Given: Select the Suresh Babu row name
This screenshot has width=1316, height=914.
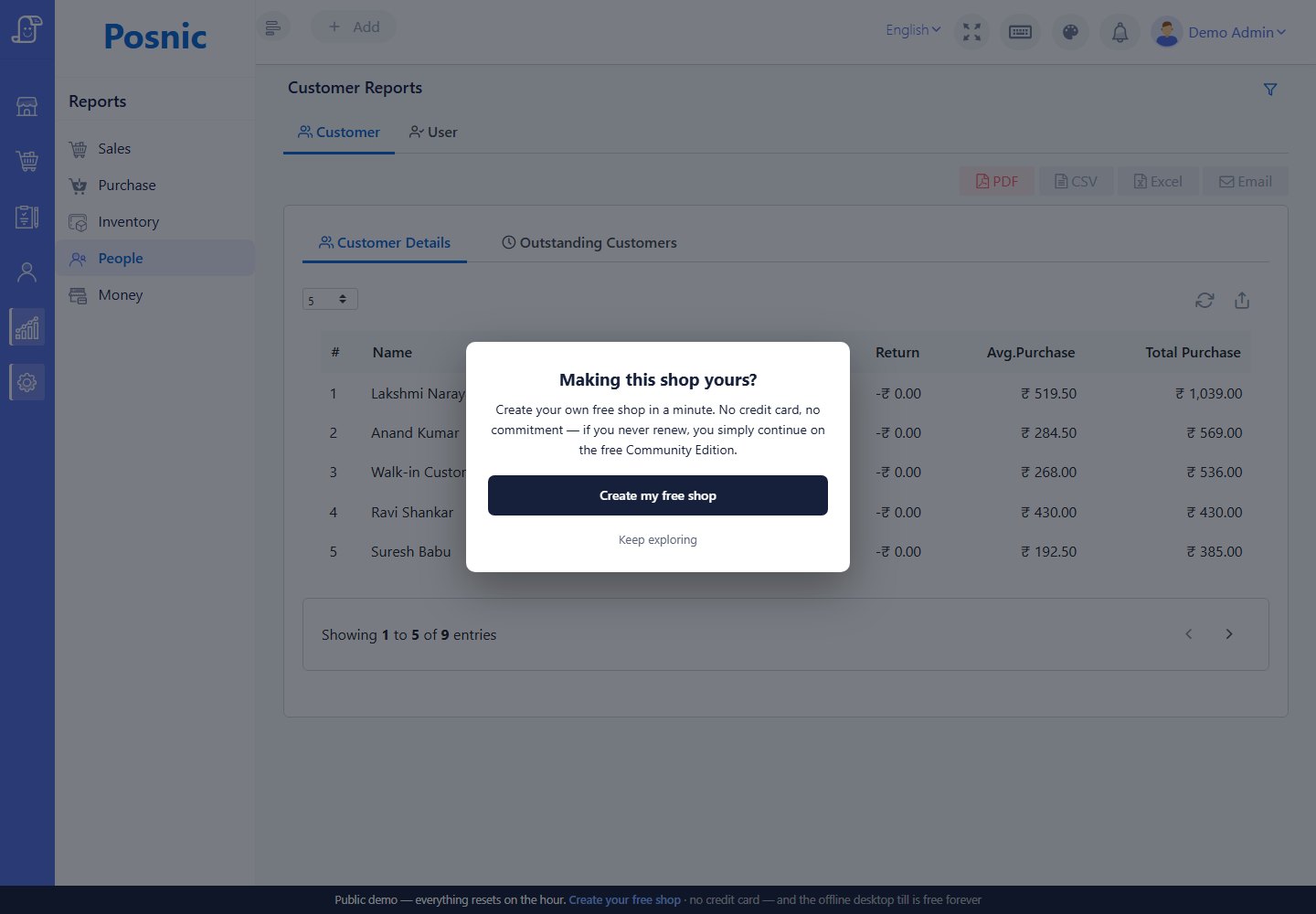Looking at the screenshot, I should pyautogui.click(x=410, y=552).
